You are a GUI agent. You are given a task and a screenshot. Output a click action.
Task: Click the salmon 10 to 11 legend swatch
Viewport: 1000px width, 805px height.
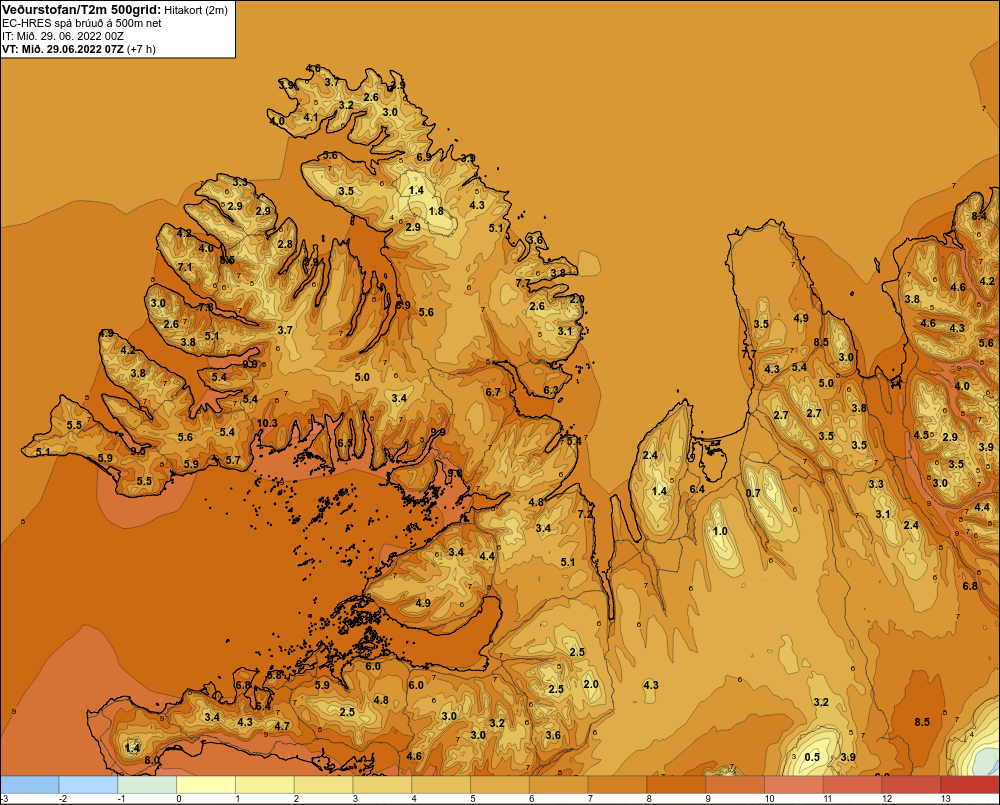pyautogui.click(x=794, y=785)
